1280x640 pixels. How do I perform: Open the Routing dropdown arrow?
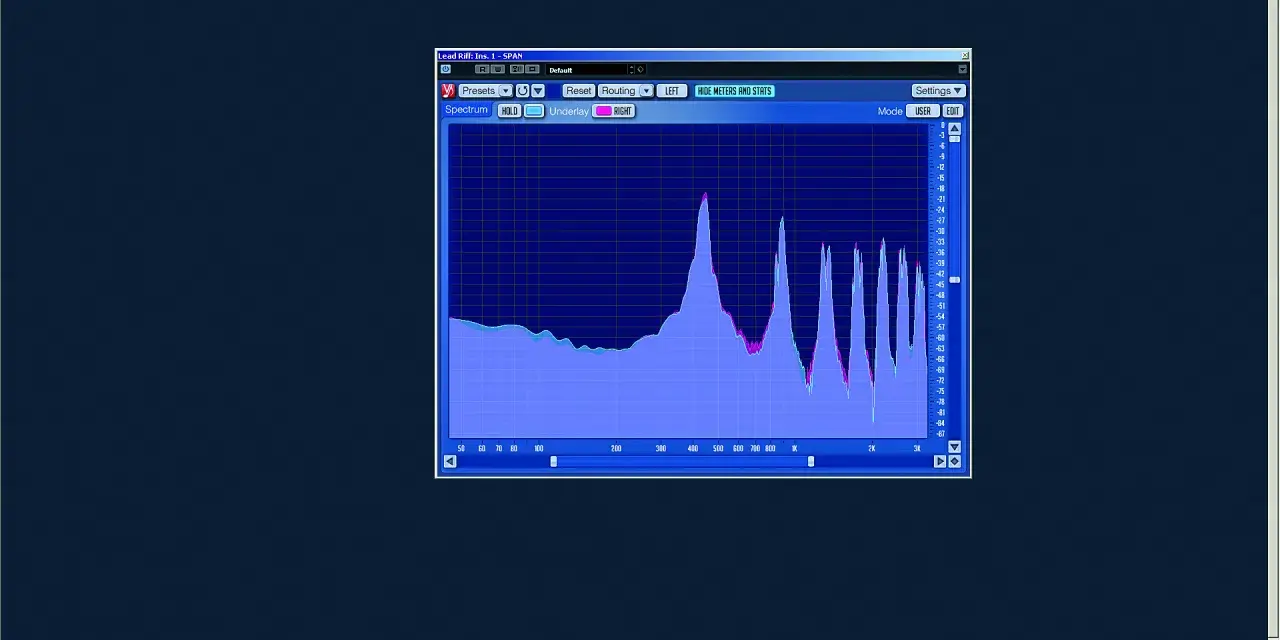pos(646,91)
